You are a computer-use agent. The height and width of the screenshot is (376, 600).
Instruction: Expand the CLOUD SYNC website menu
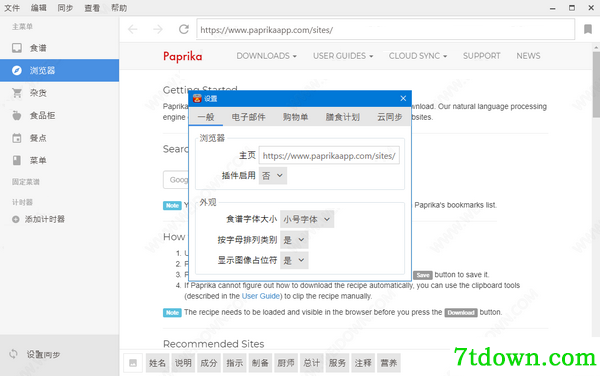coord(418,56)
